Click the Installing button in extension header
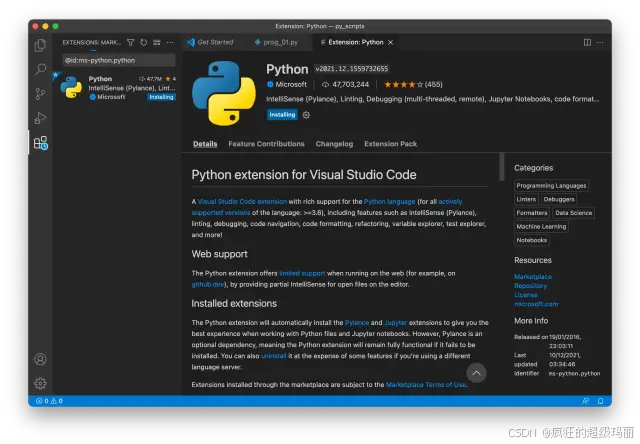 click(x=282, y=115)
